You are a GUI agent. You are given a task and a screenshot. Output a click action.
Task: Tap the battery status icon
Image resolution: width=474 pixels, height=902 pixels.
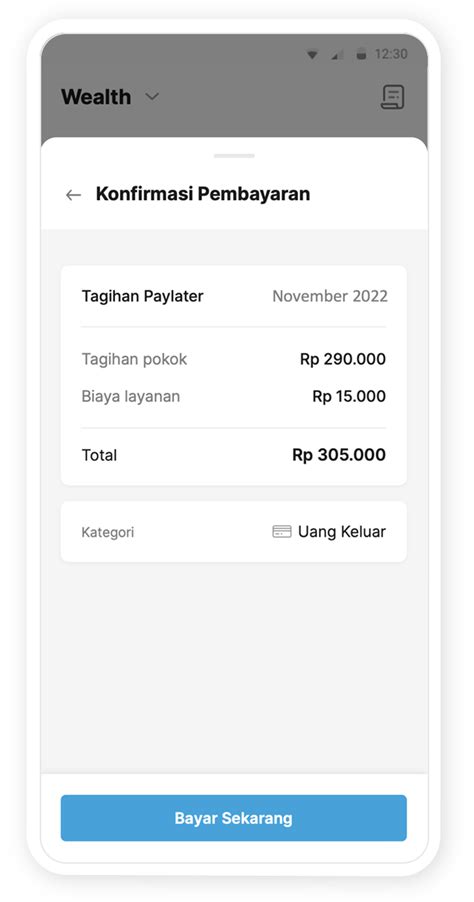(361, 55)
